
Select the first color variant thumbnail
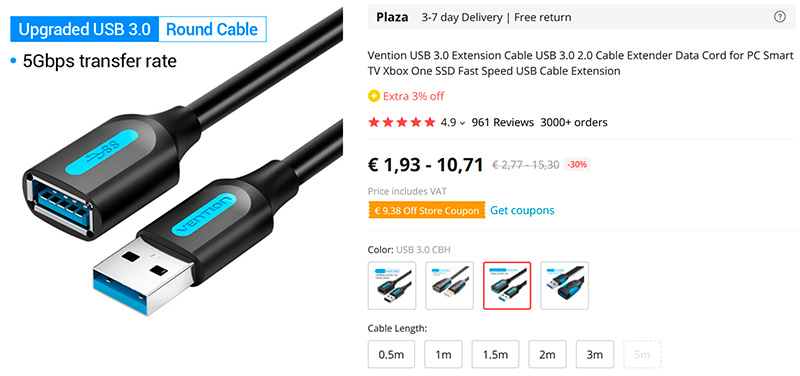[x=392, y=286]
